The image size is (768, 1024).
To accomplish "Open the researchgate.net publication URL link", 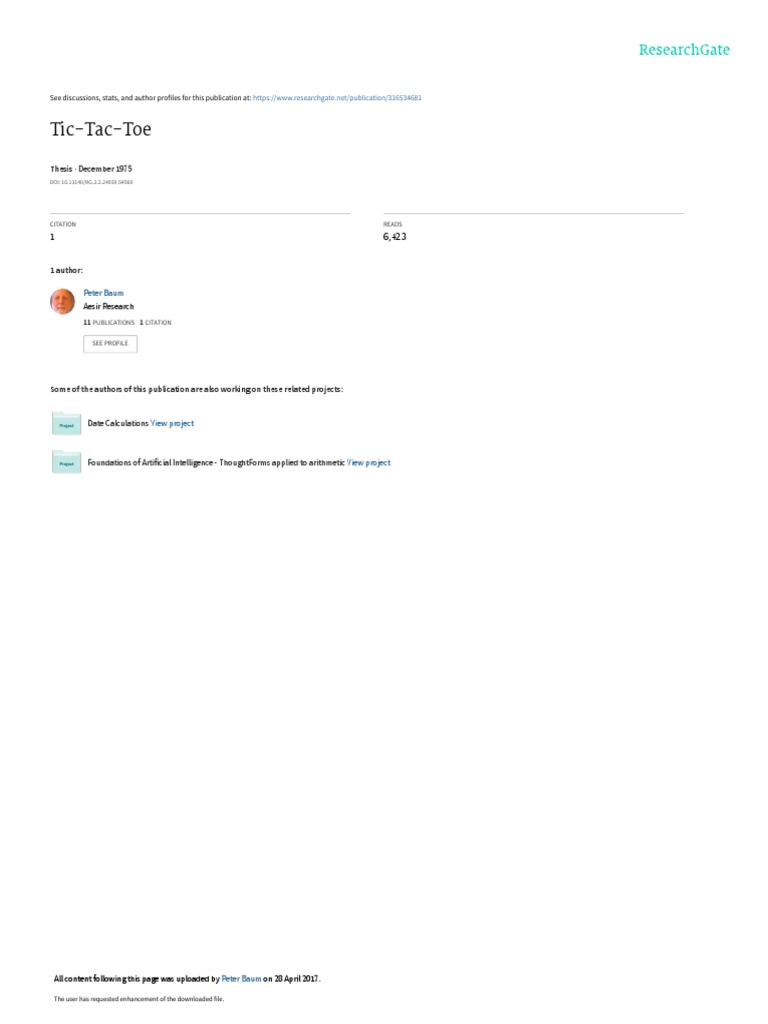I will click(x=337, y=98).
